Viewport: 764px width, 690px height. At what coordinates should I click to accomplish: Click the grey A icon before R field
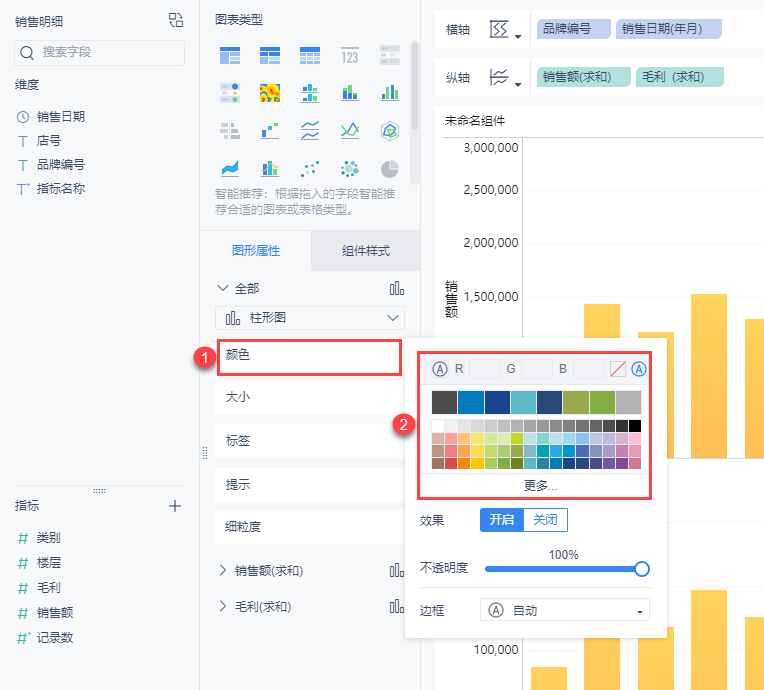(x=440, y=369)
